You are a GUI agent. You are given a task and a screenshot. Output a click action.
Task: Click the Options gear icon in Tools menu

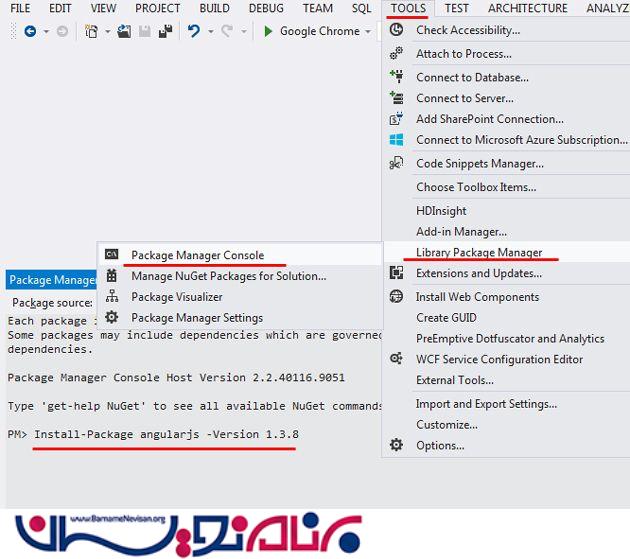point(396,445)
